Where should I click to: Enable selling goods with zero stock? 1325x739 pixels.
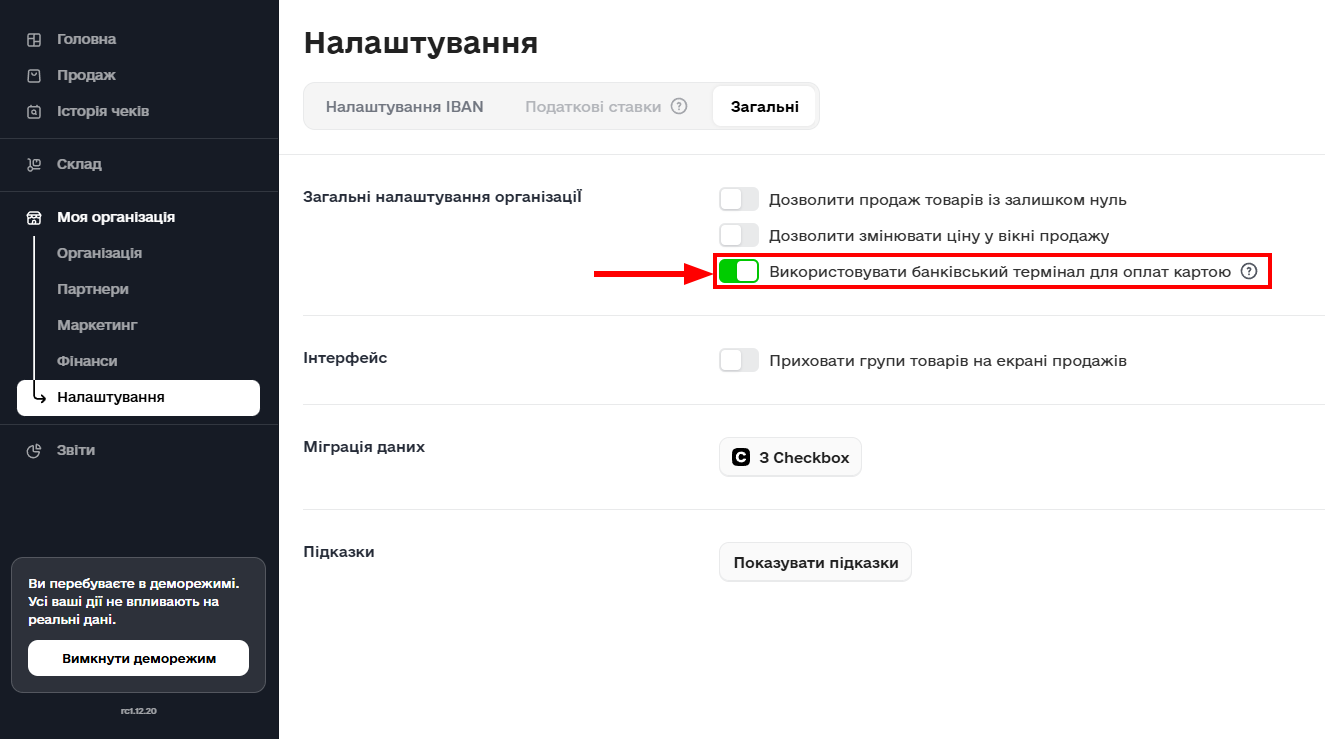[739, 199]
